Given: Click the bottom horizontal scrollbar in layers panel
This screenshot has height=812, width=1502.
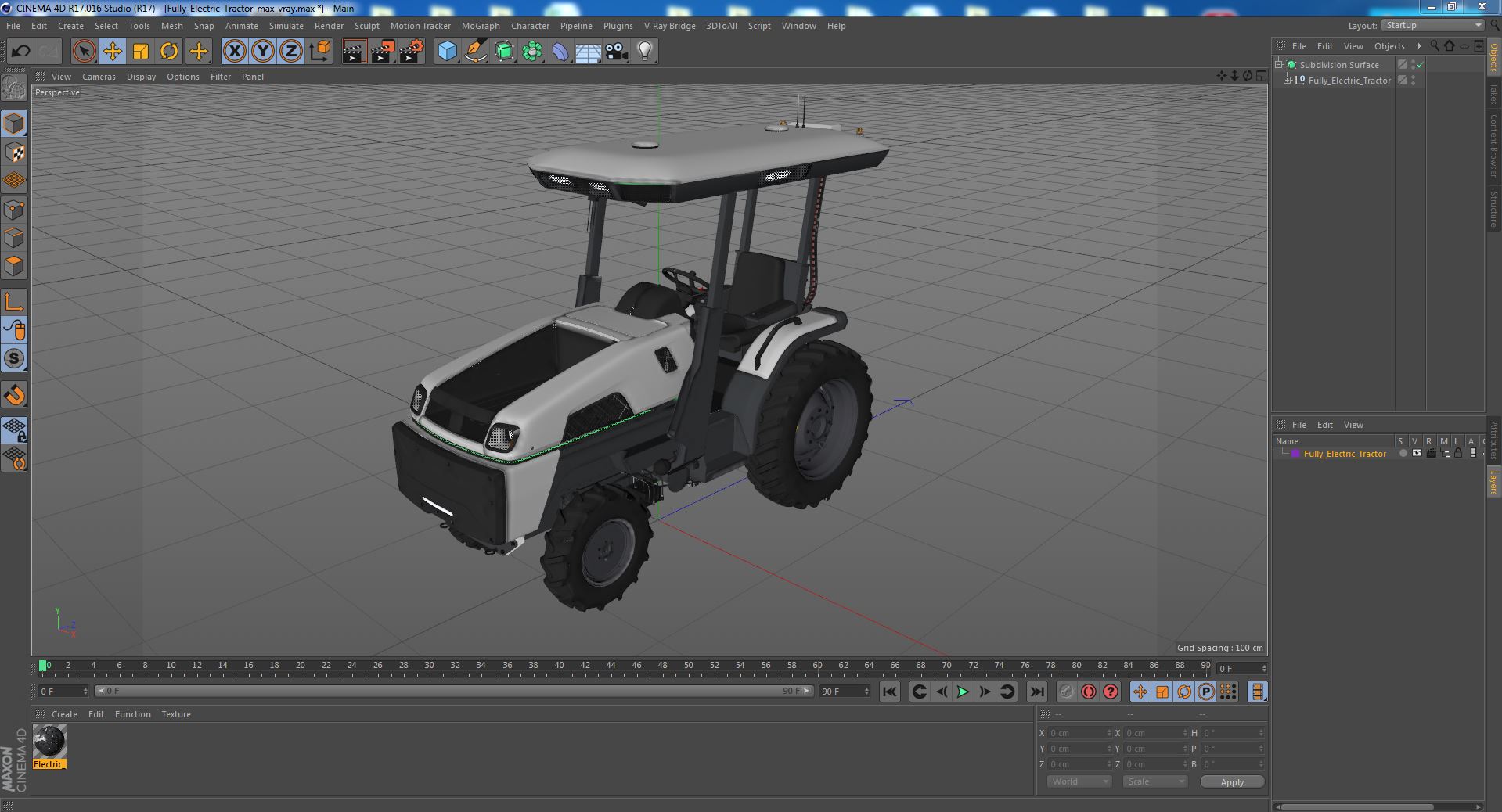Looking at the screenshot, I should click(x=1358, y=807).
